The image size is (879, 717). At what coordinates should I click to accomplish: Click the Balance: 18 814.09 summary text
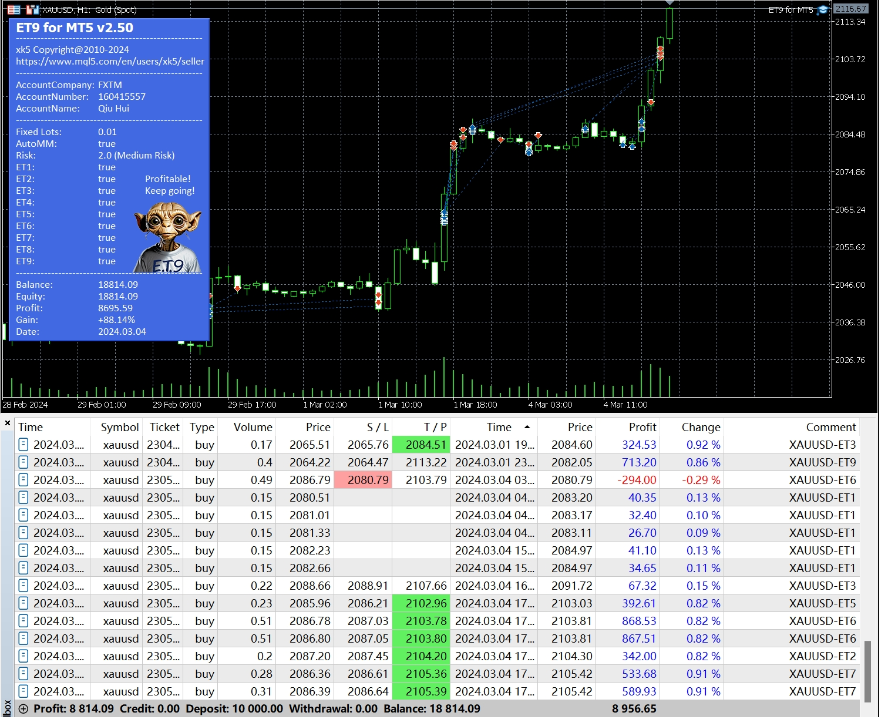[x=432, y=709]
